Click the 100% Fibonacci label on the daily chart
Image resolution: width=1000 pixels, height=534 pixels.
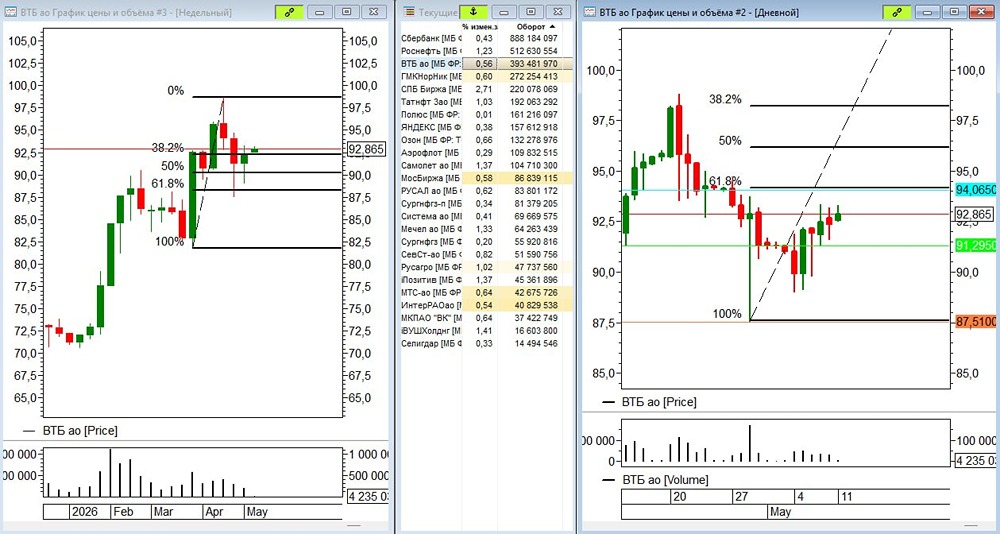click(727, 314)
